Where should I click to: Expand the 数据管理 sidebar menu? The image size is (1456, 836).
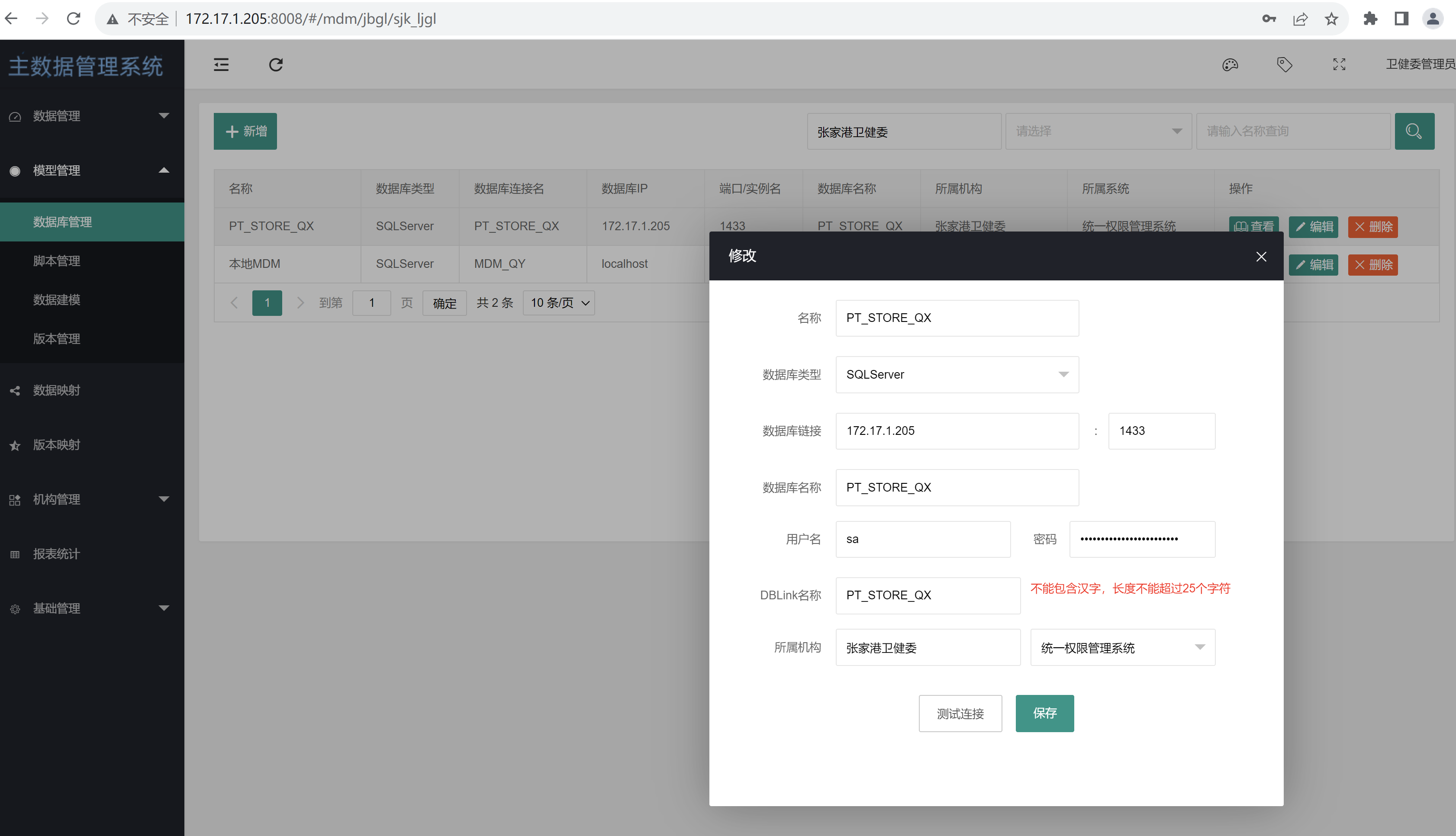tap(92, 116)
